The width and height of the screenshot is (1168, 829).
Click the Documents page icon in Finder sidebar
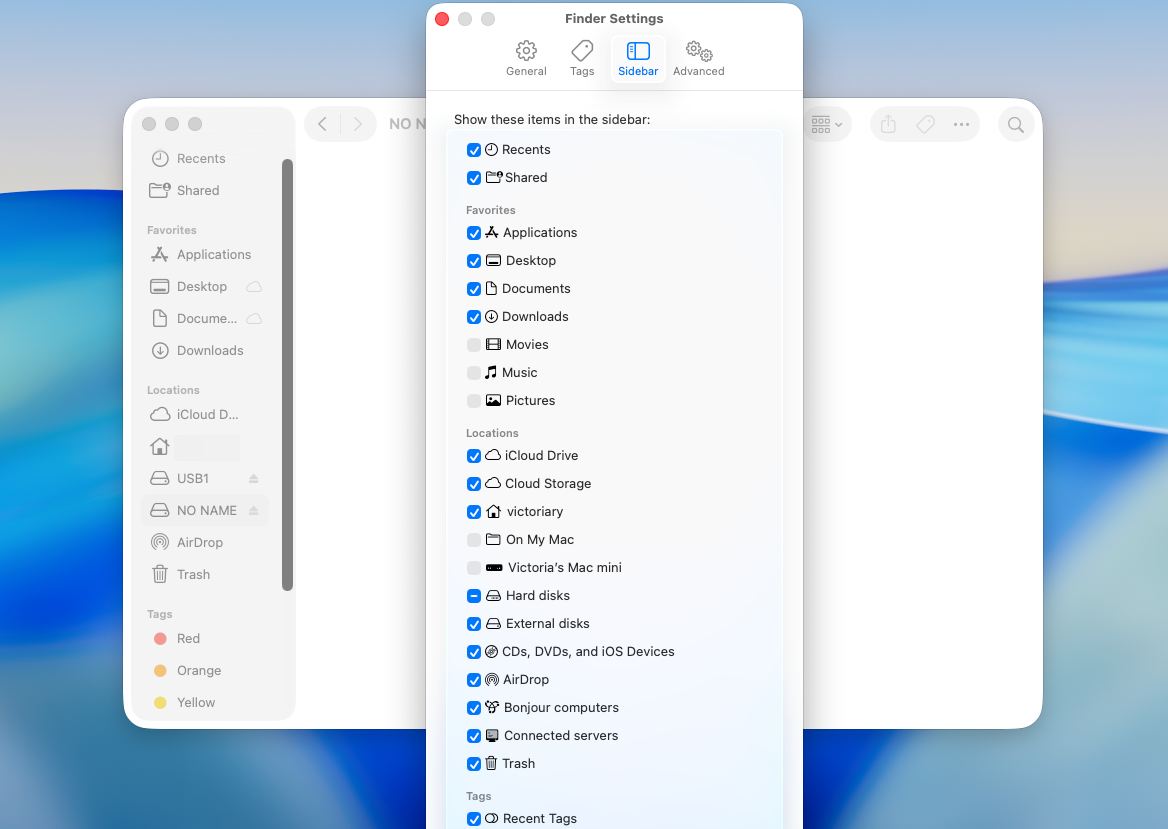click(x=159, y=319)
